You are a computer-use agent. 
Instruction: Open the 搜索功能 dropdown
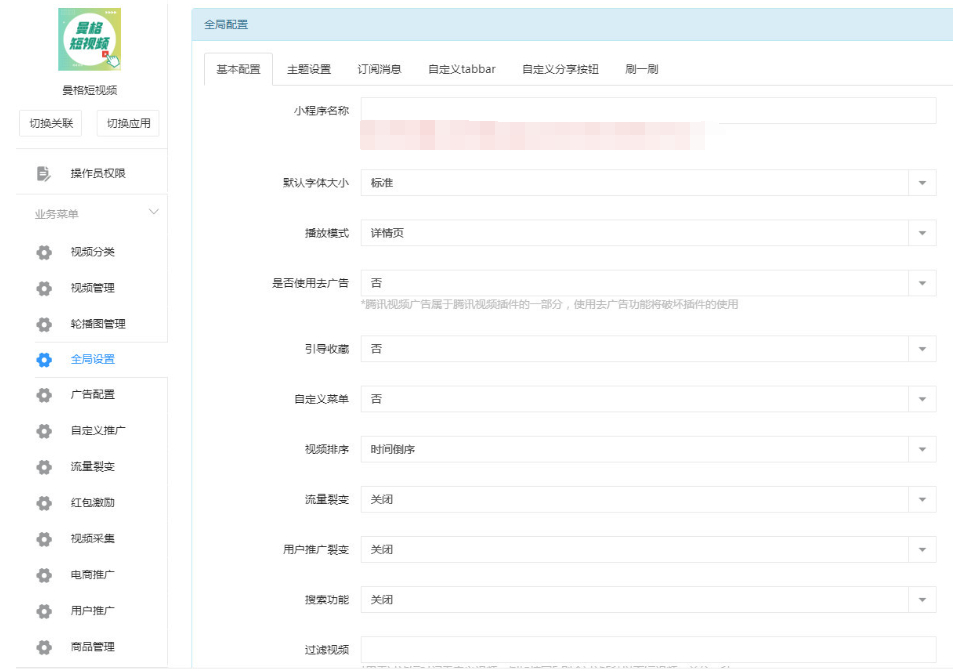click(648, 599)
